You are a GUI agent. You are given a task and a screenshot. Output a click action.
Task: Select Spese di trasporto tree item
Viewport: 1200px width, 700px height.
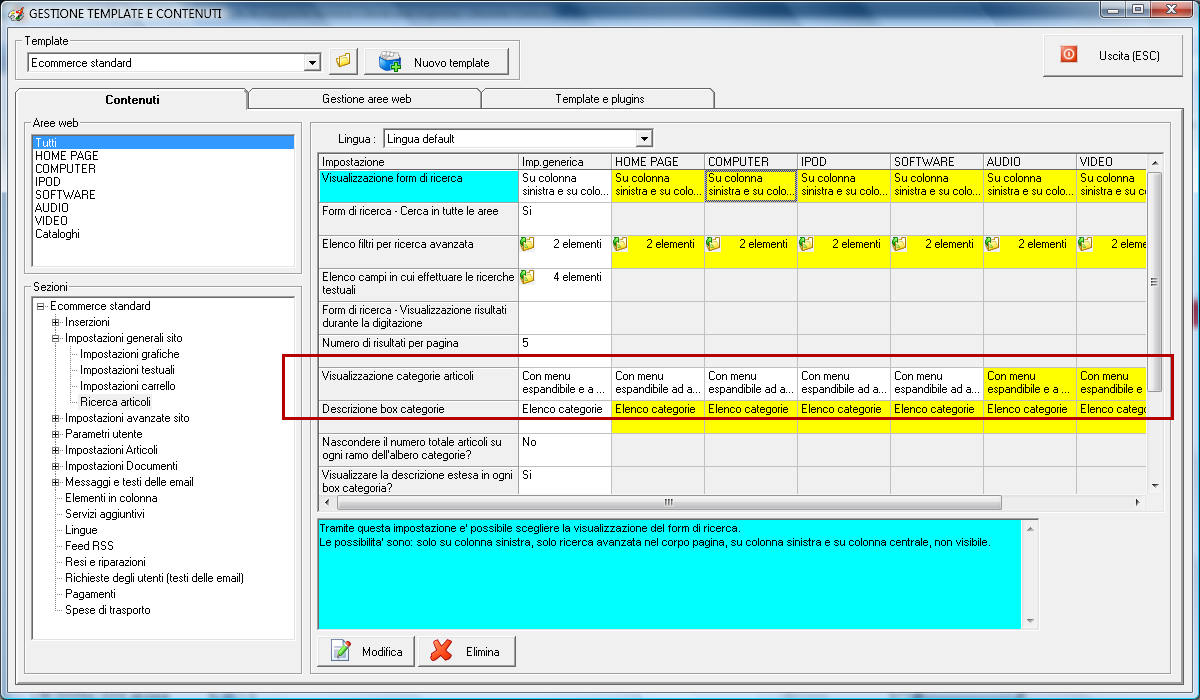point(108,610)
